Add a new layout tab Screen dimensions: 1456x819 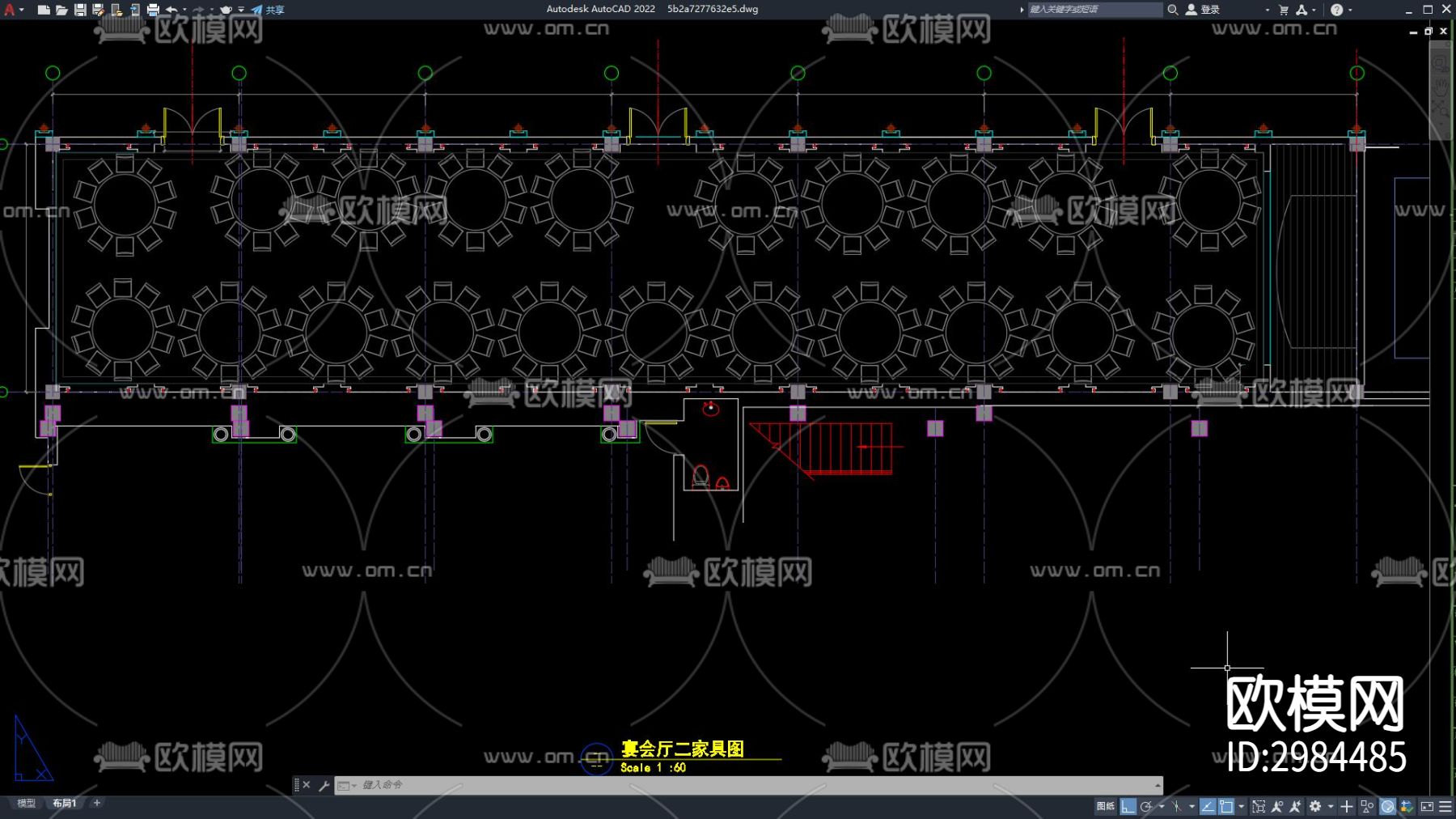[x=97, y=803]
